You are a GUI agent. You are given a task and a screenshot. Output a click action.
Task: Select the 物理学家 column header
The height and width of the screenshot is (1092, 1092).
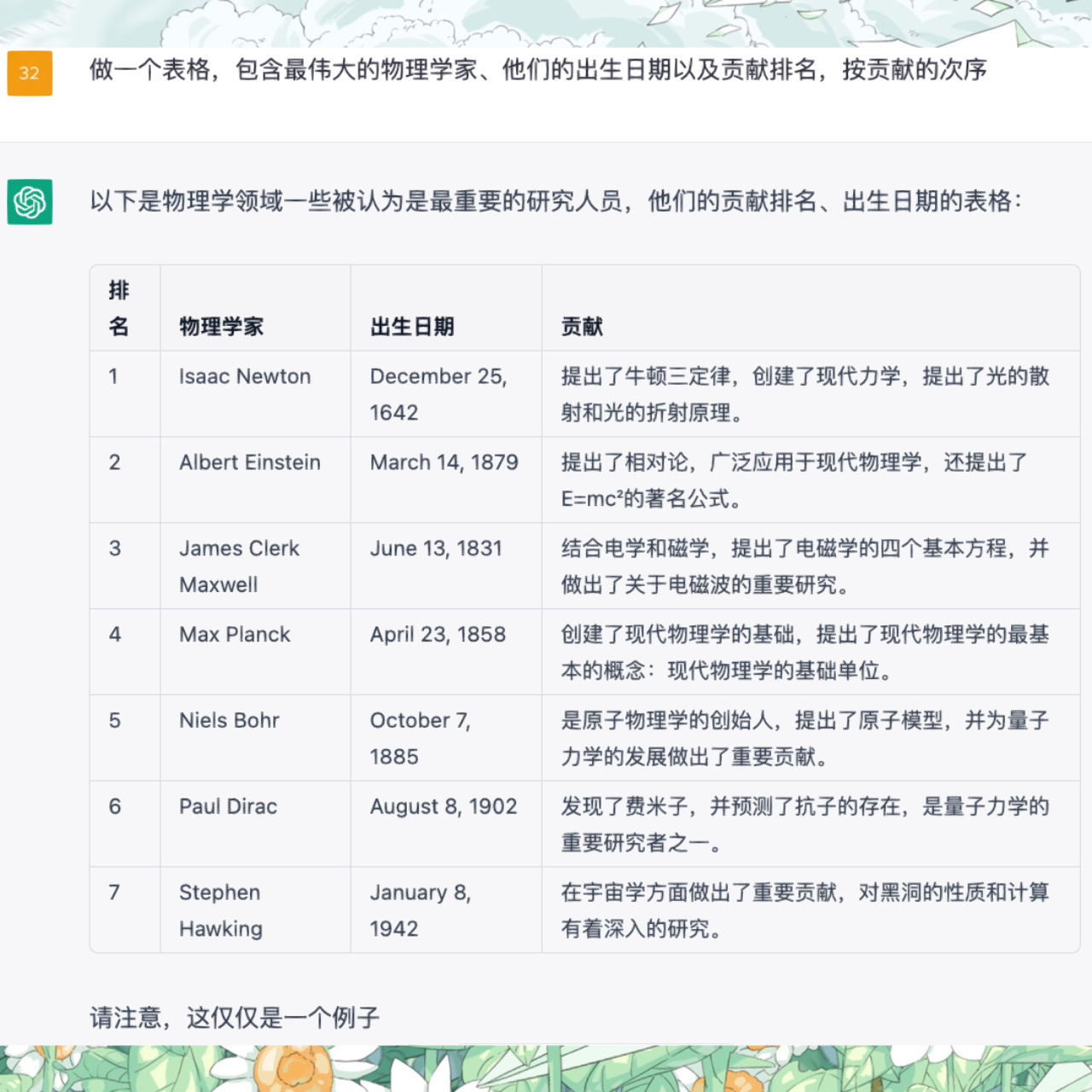click(x=221, y=327)
